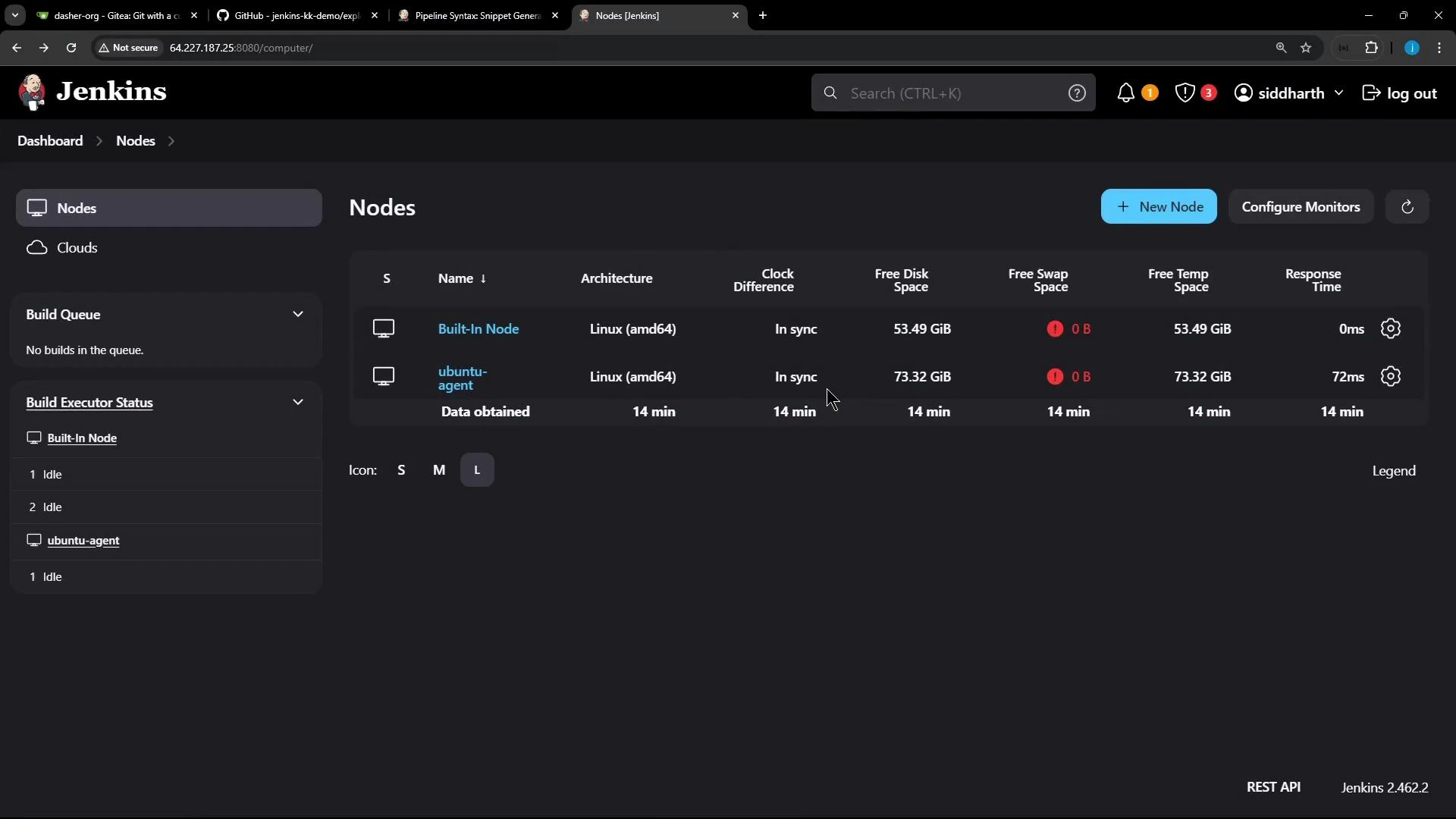Refresh the nodes list with reload icon

[1407, 206]
